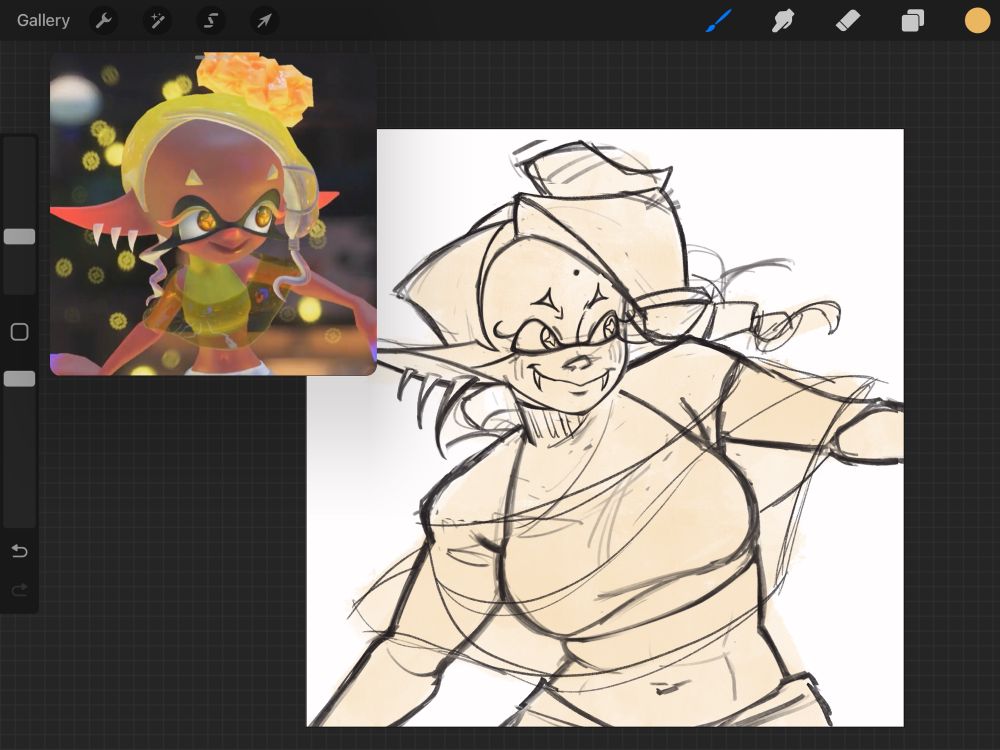Undo the last stroke
The width and height of the screenshot is (1000, 750).
[x=19, y=550]
